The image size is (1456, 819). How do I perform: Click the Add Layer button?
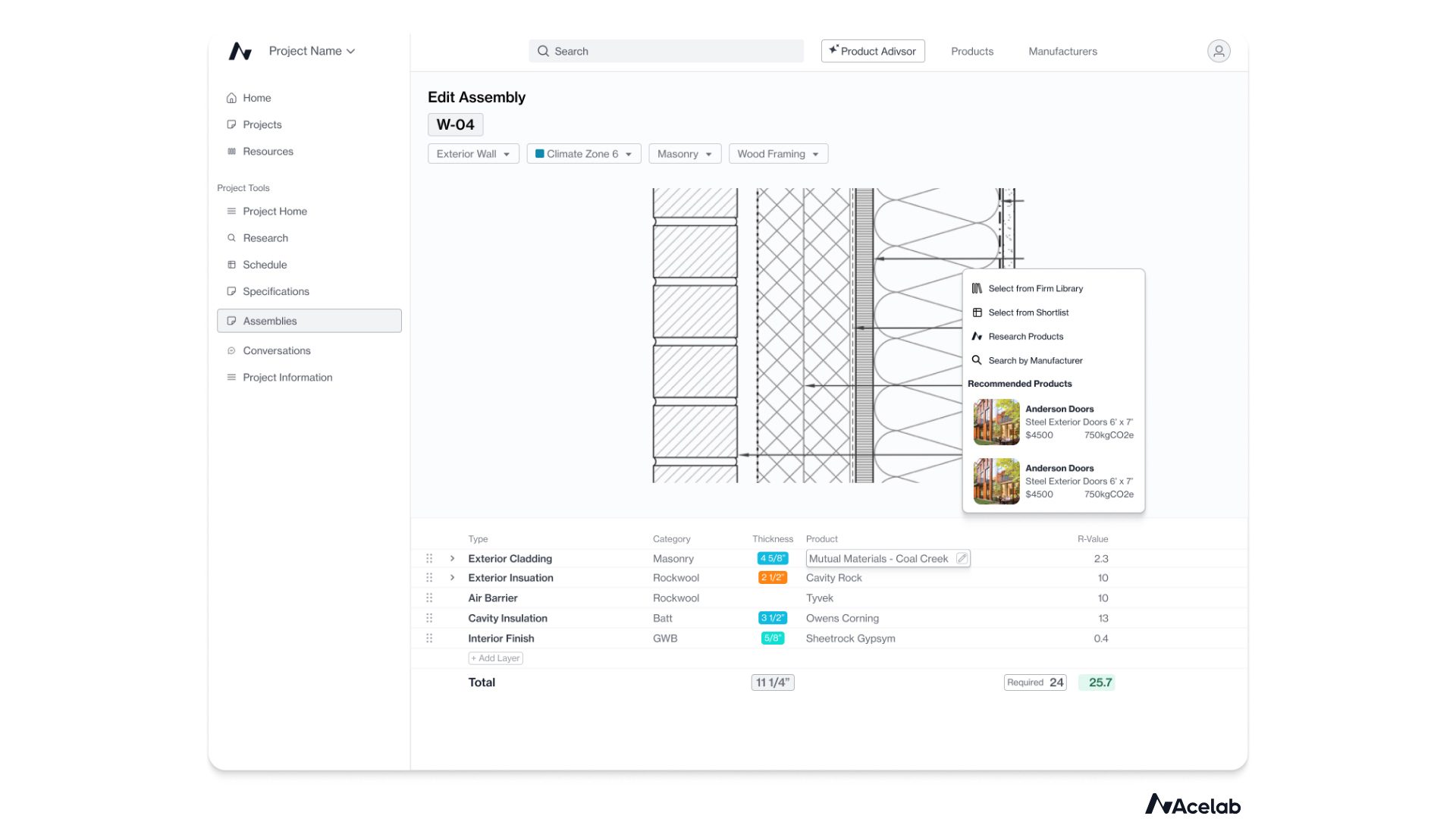(x=494, y=657)
